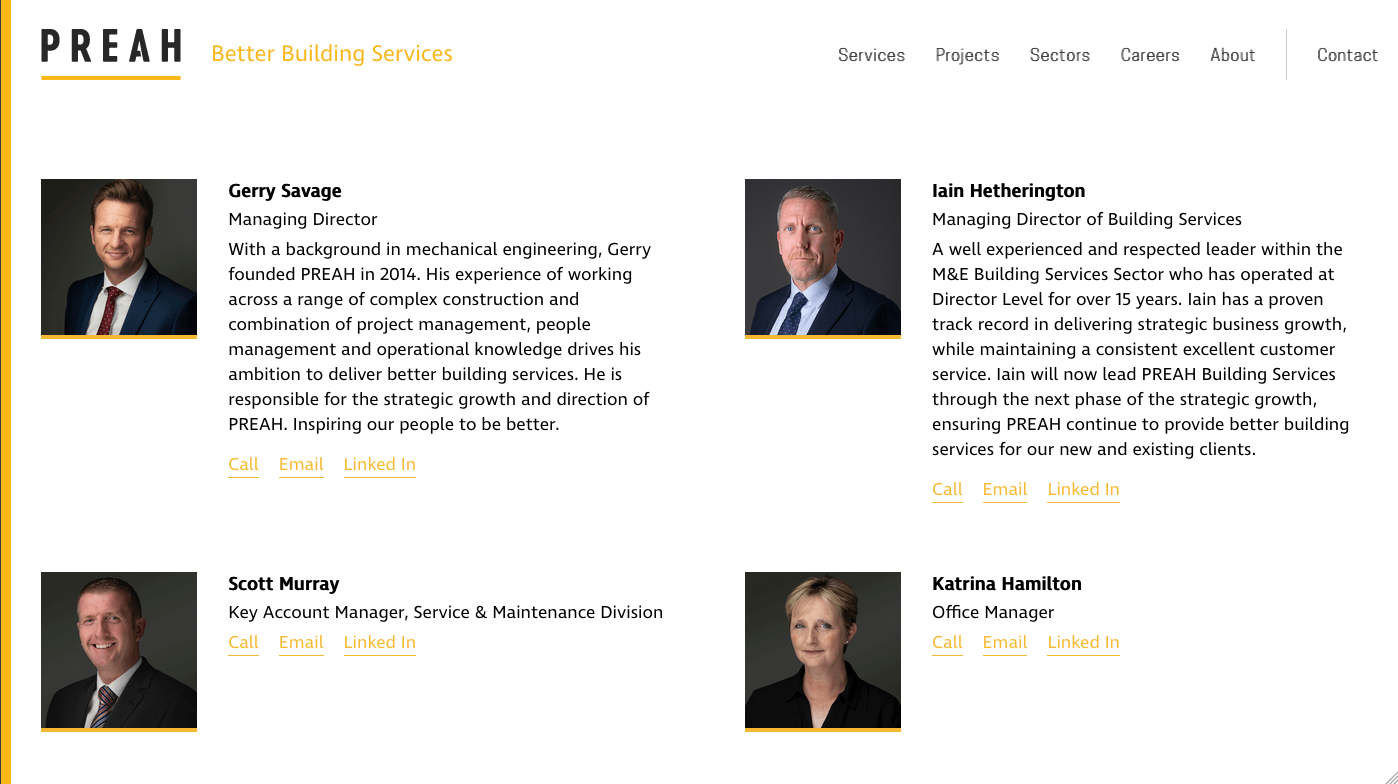Click the Better Building Services tagline

332,54
